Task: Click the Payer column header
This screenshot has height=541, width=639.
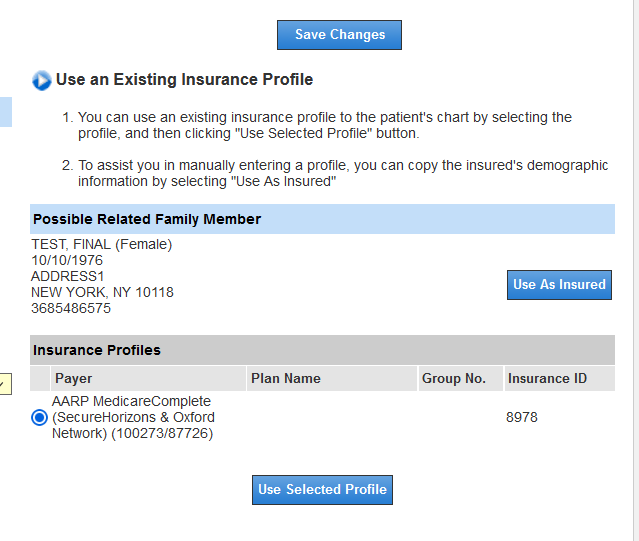Action: tap(74, 378)
